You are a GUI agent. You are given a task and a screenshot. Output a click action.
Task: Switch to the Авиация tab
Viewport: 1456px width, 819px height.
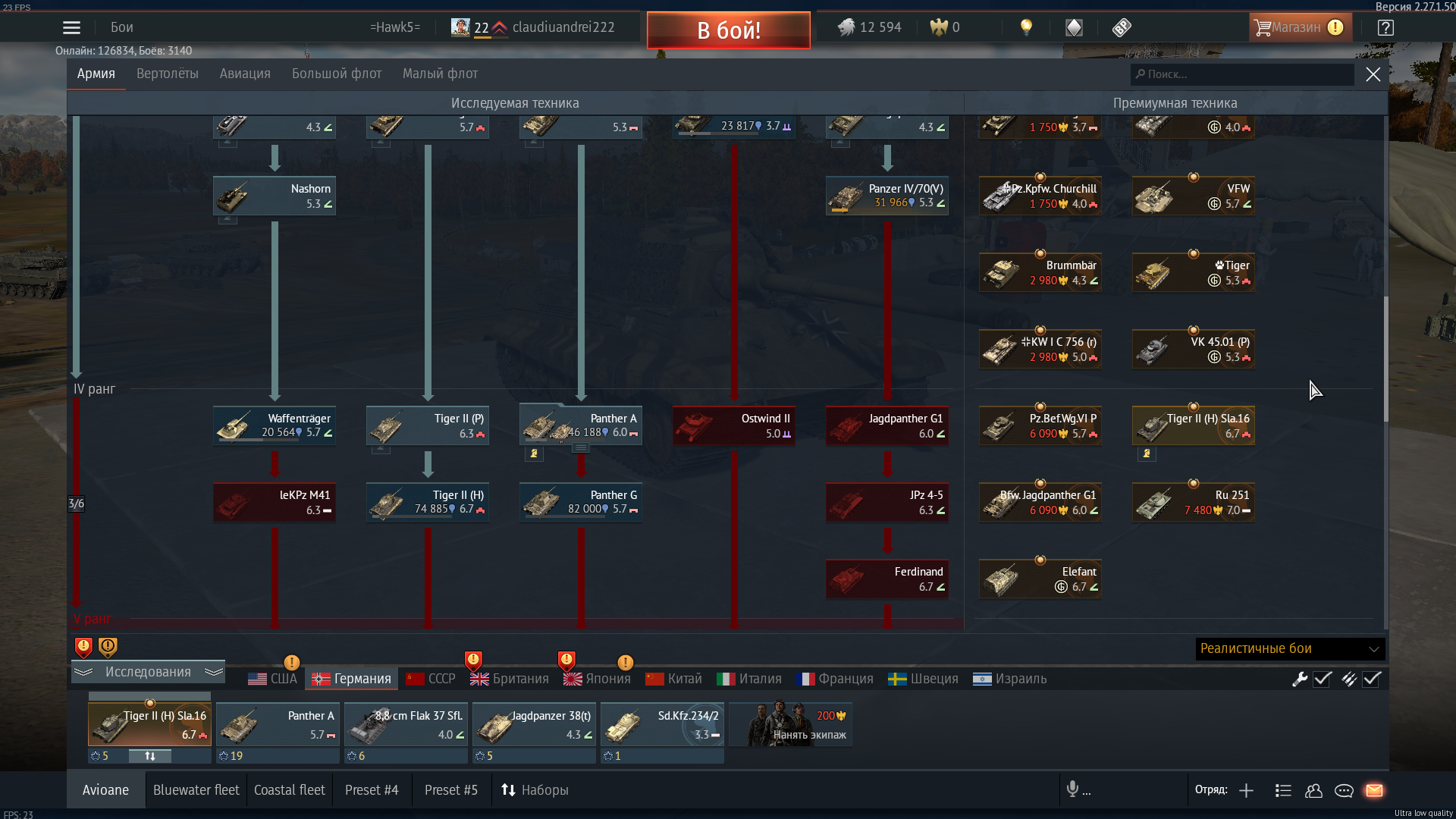pos(245,74)
